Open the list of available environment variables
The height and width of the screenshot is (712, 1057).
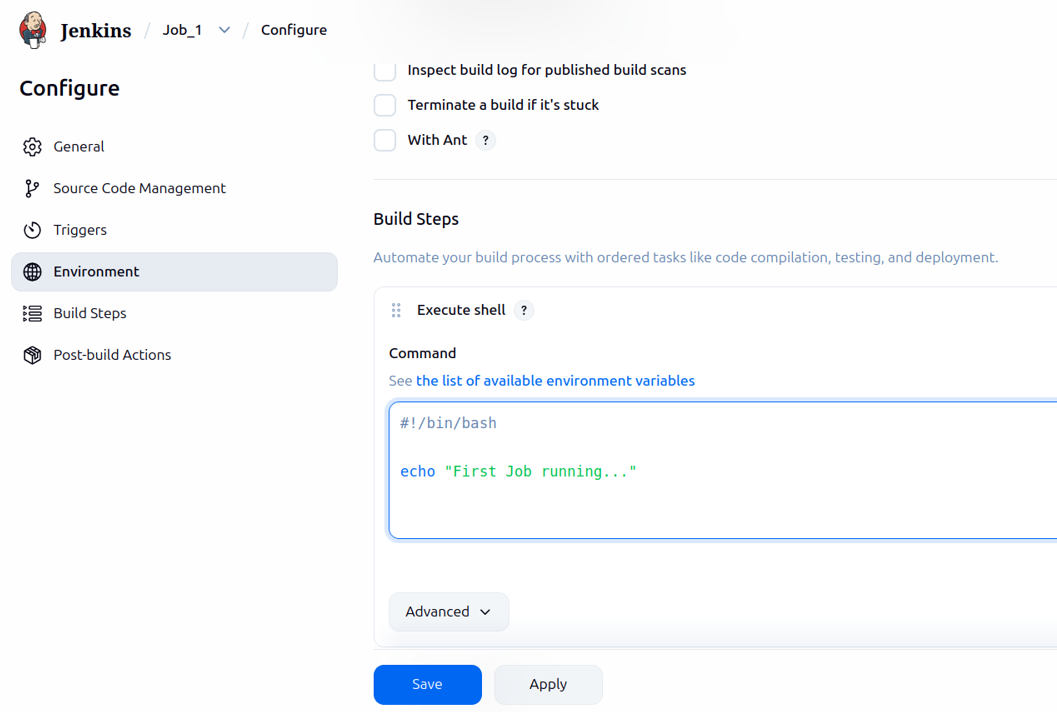(555, 381)
